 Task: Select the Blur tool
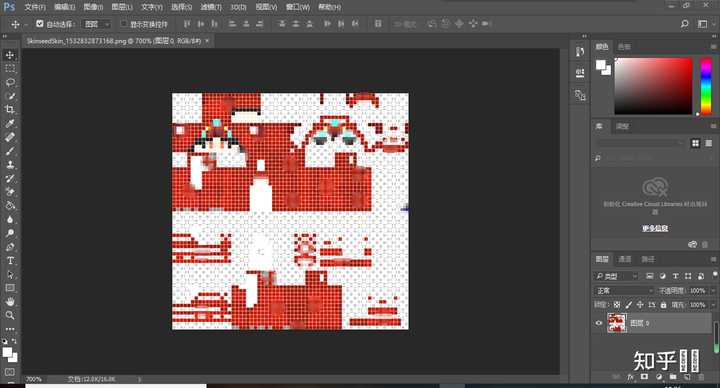(10, 219)
